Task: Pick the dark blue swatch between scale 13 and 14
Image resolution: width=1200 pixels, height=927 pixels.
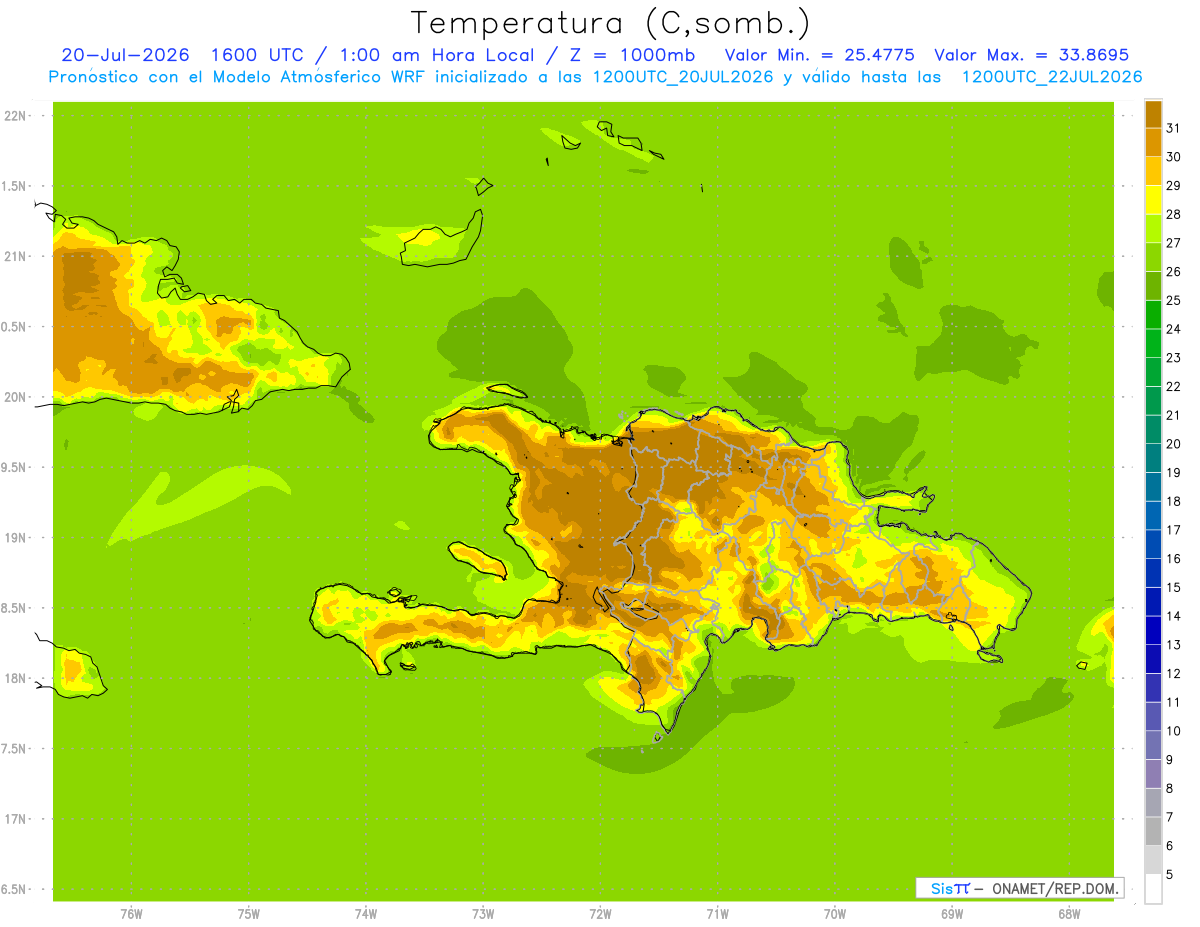Action: (x=1153, y=630)
